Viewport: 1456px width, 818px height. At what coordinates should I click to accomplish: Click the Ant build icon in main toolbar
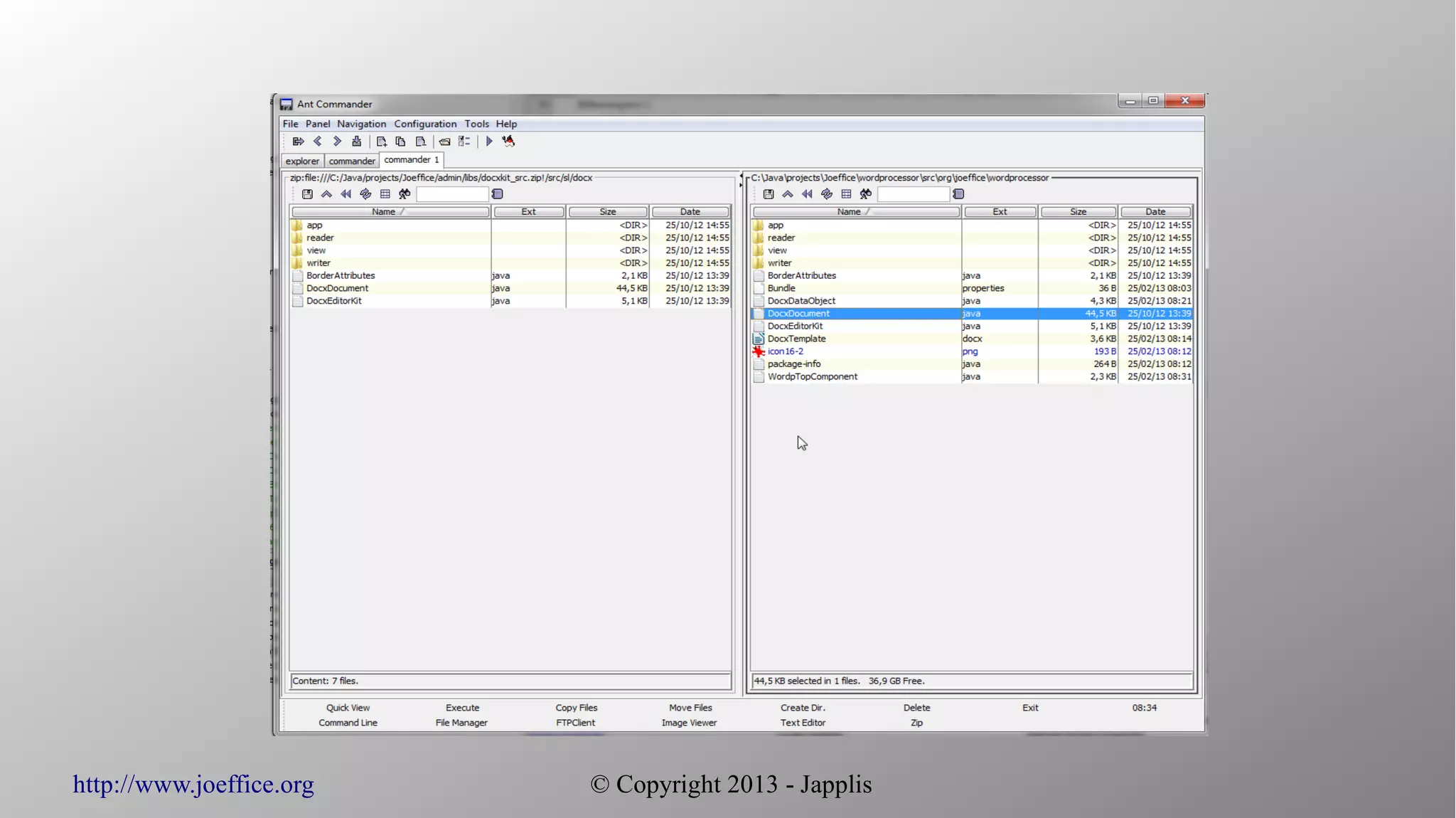(x=508, y=142)
